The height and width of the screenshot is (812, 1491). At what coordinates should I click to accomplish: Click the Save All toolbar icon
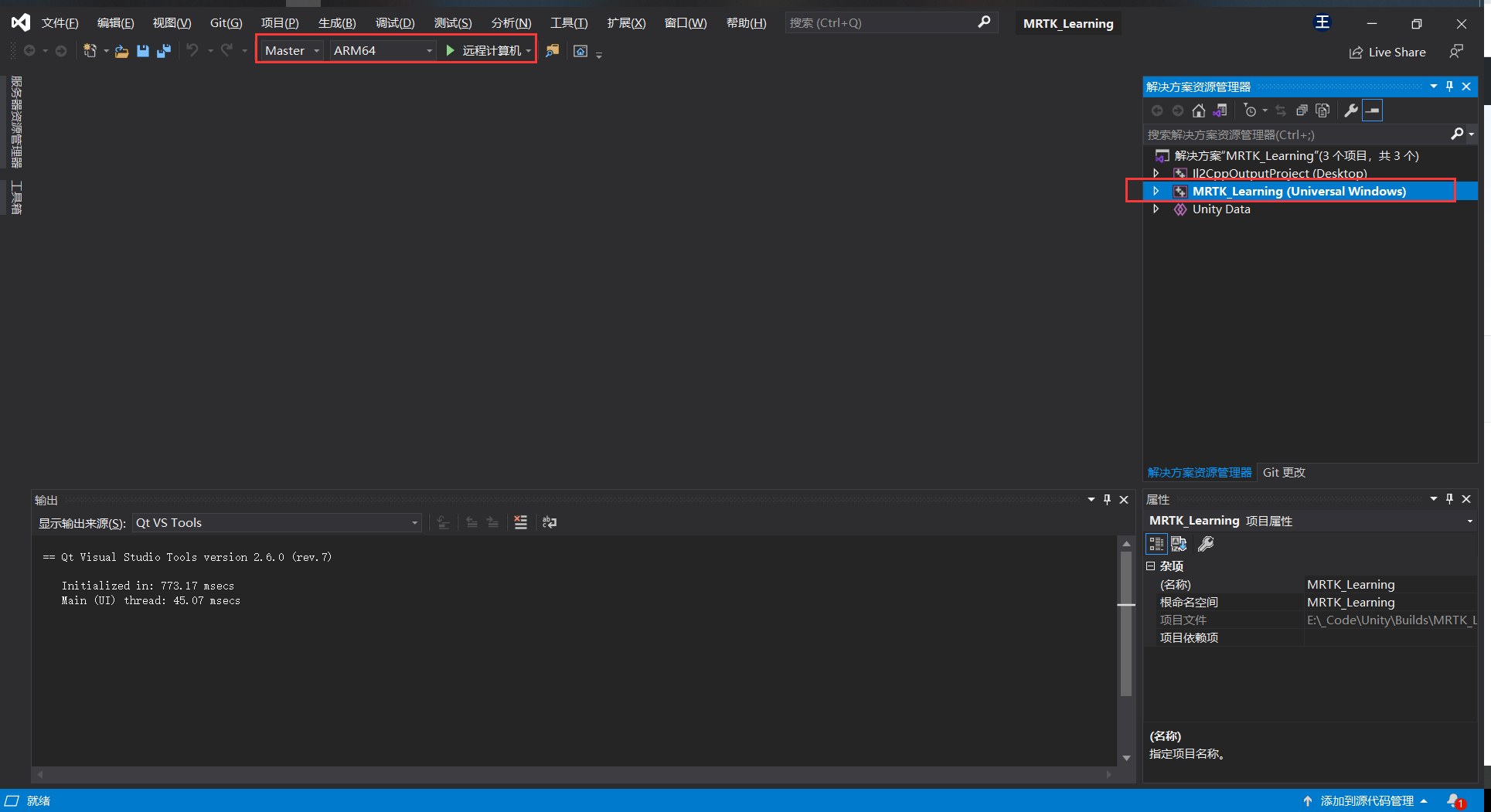[164, 51]
